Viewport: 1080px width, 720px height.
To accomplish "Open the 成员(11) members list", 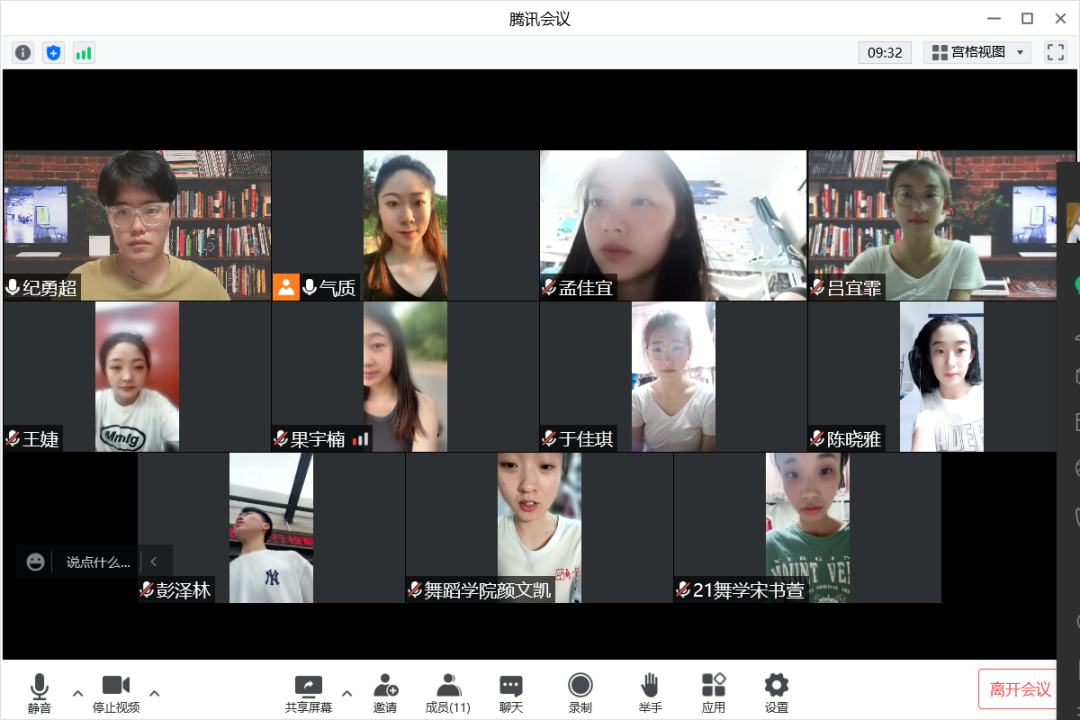I will pyautogui.click(x=447, y=692).
